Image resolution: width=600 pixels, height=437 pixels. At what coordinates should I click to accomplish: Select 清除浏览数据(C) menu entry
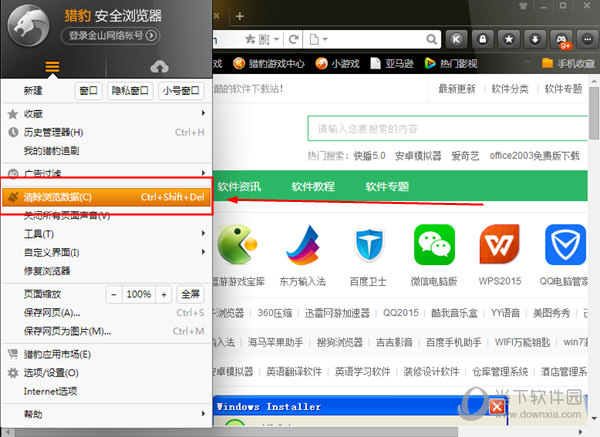pos(105,197)
